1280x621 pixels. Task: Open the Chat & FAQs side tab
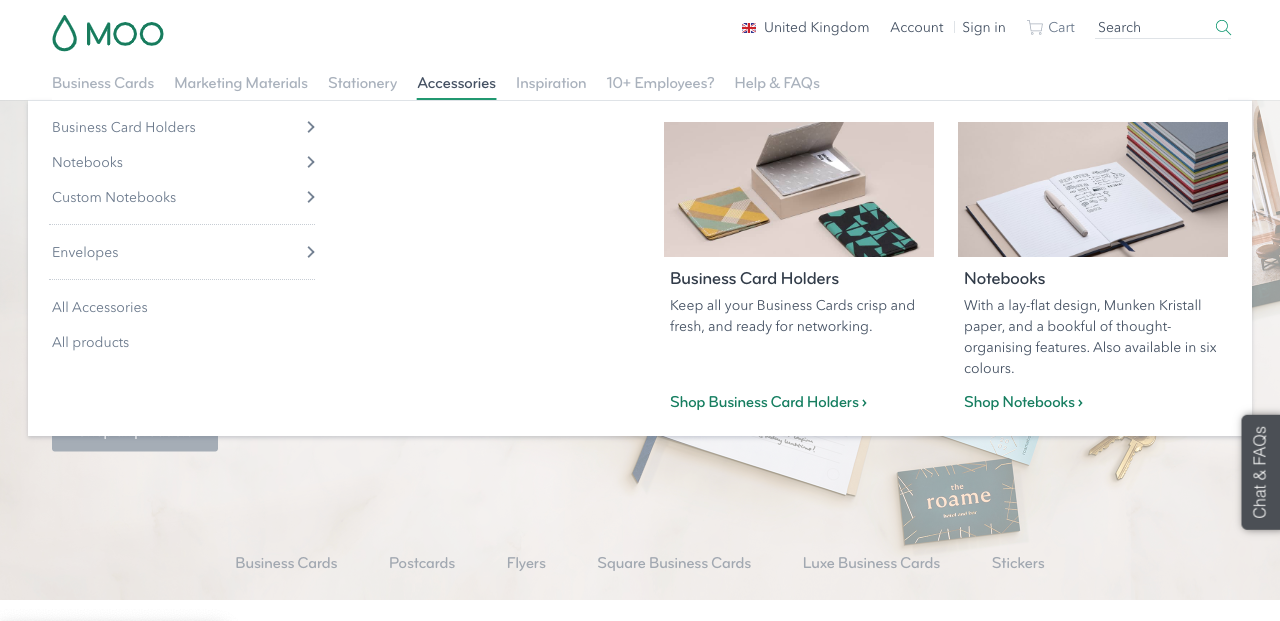(1260, 472)
